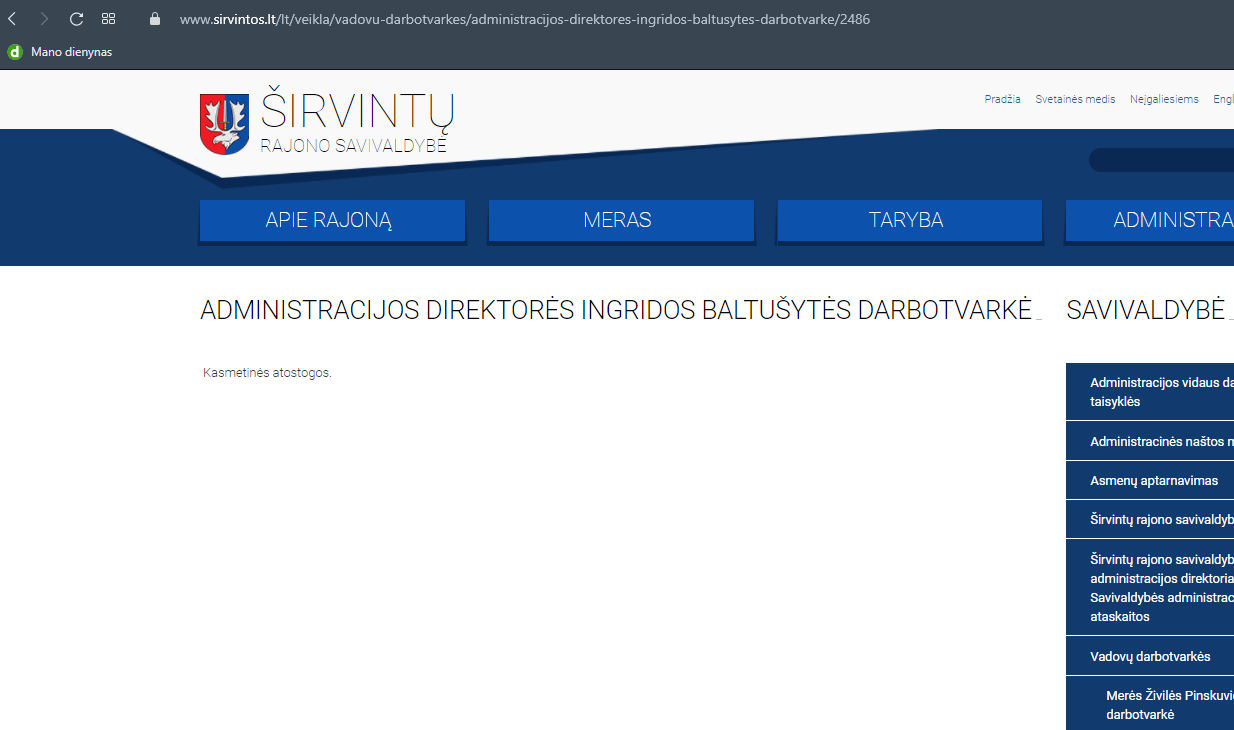Screen dimensions: 1234x730
Task: Open the APIE RAJONĄ menu
Action: coord(332,221)
